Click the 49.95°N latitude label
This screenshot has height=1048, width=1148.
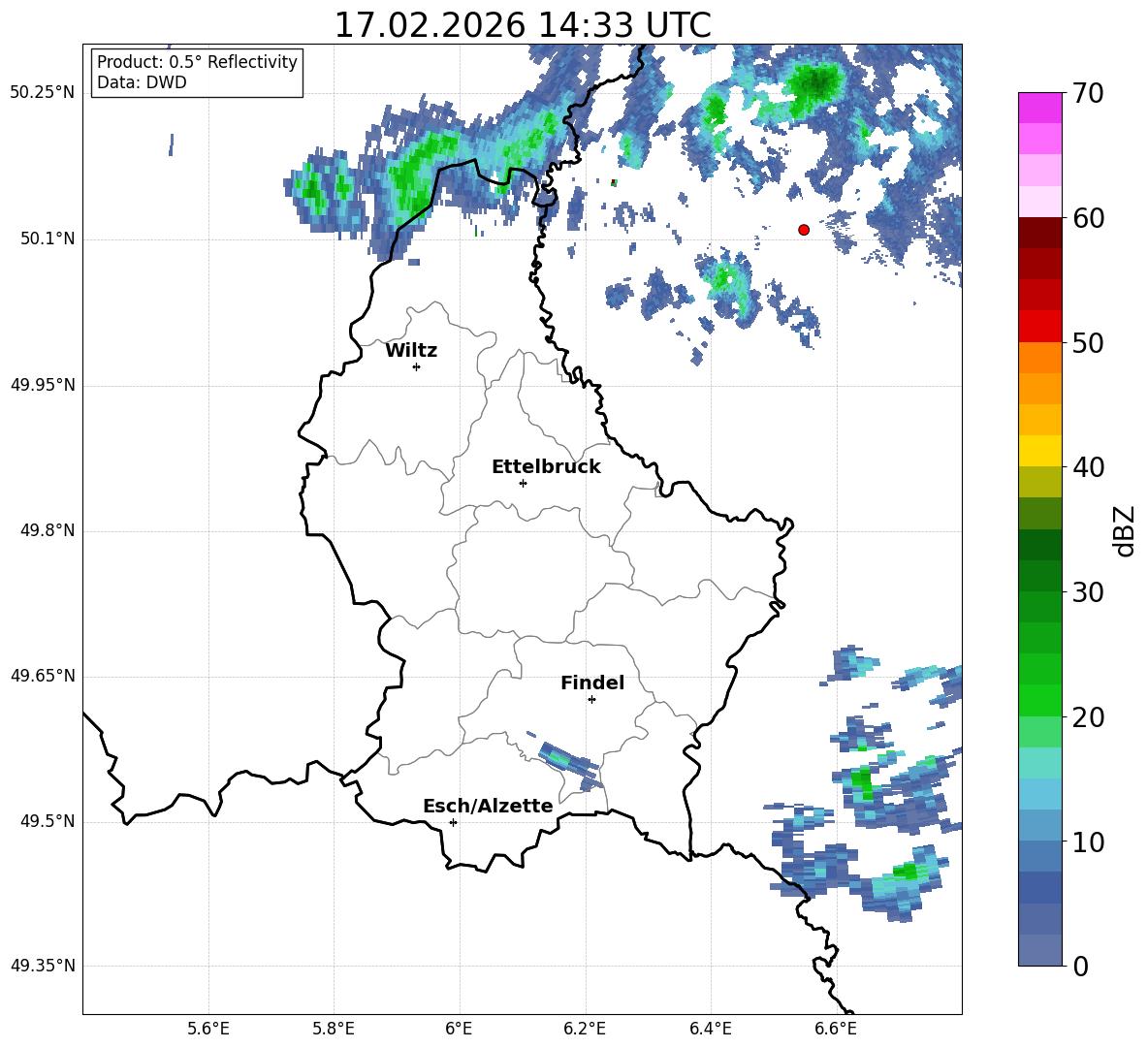coord(43,386)
